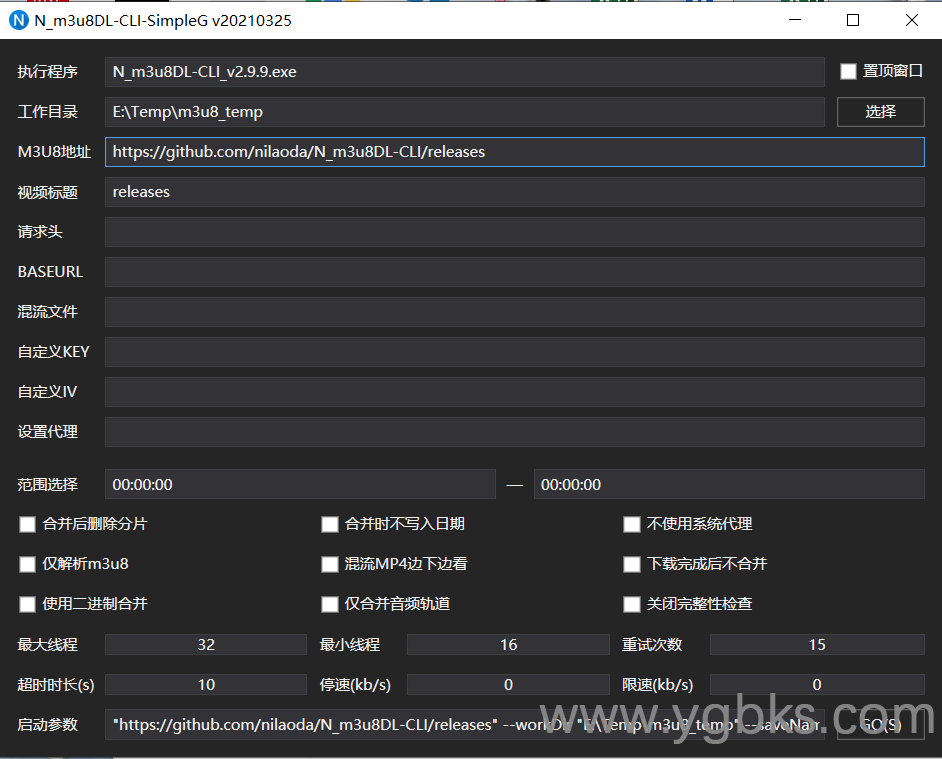The height and width of the screenshot is (759, 942).
Task: Focus the 执行程序 executable field
Action: pos(464,72)
